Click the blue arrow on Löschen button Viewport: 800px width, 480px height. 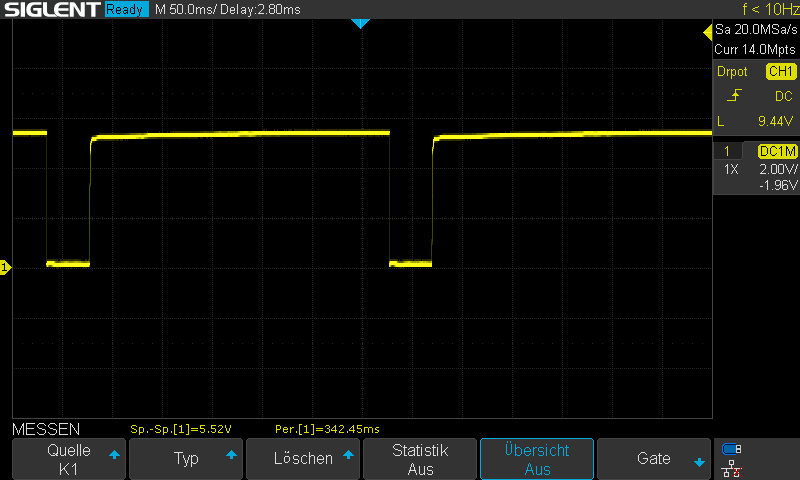(348, 454)
